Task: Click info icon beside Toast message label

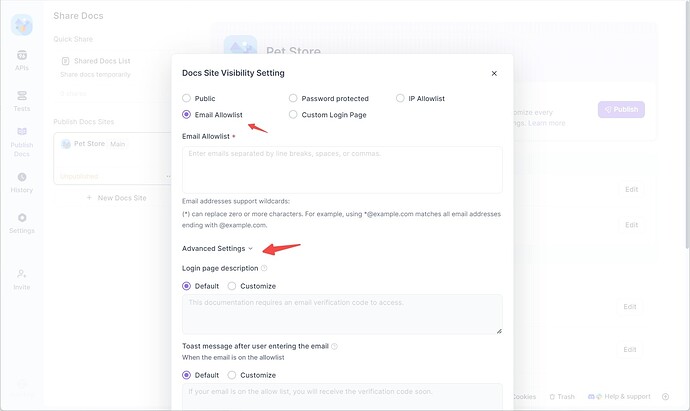Action: tap(334, 346)
